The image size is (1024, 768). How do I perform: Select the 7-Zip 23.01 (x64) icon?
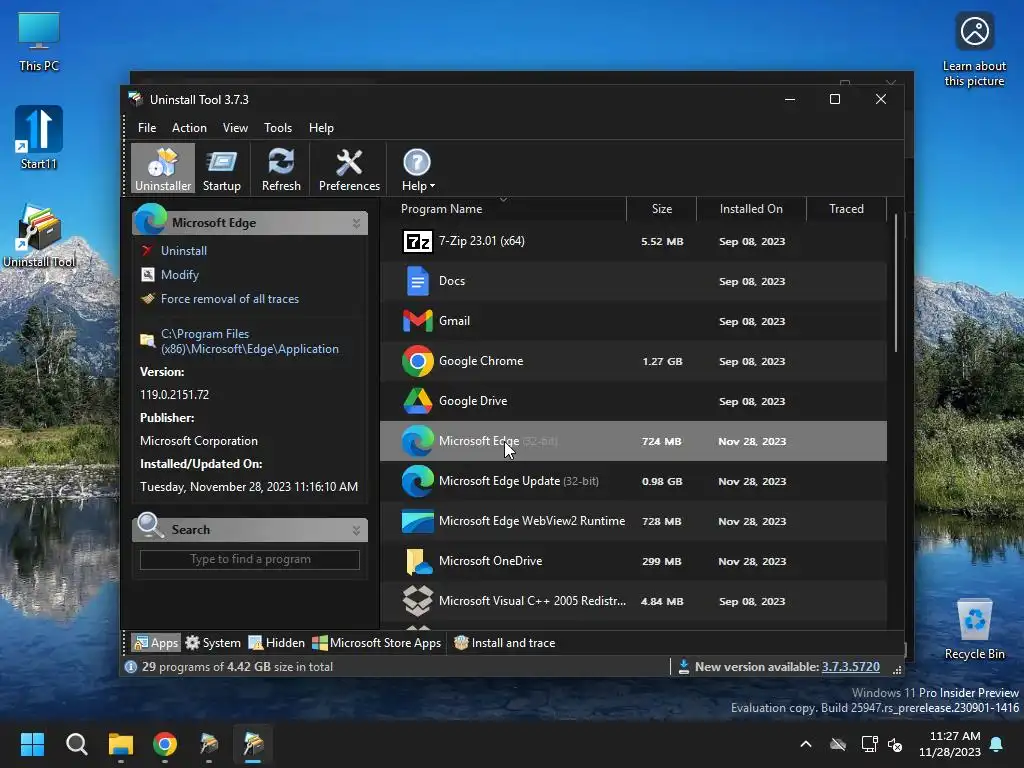tap(417, 242)
